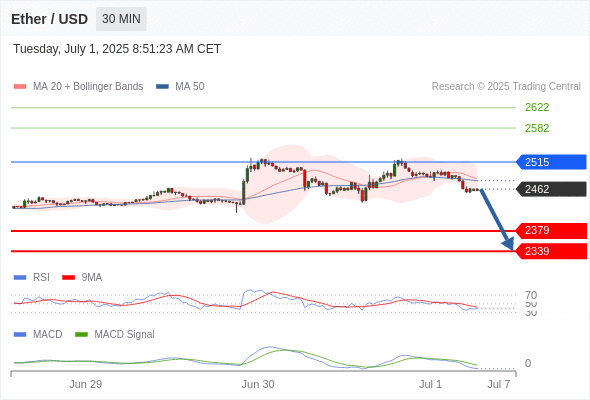This screenshot has width=590, height=400.
Task: Click the MACD Signal legend swatch
Action: [81, 334]
